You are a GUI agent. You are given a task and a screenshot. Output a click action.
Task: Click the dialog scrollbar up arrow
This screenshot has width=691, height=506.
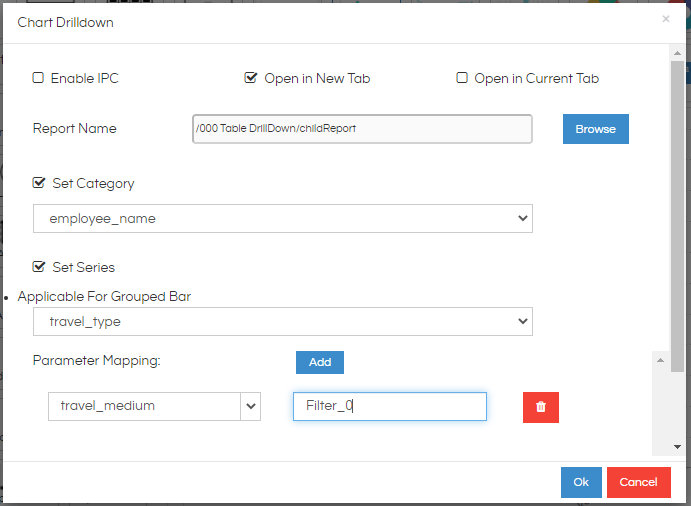tap(677, 53)
